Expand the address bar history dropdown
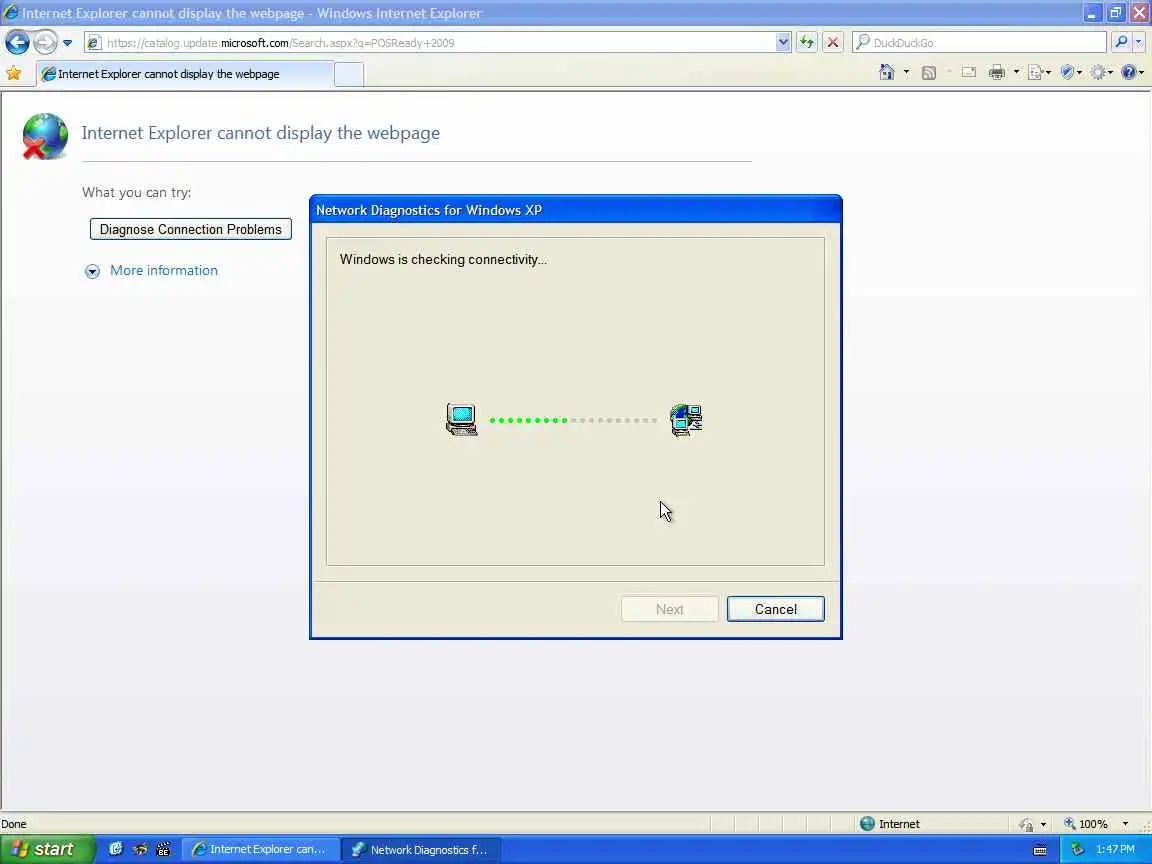Viewport: 1152px width, 864px height. click(x=782, y=43)
